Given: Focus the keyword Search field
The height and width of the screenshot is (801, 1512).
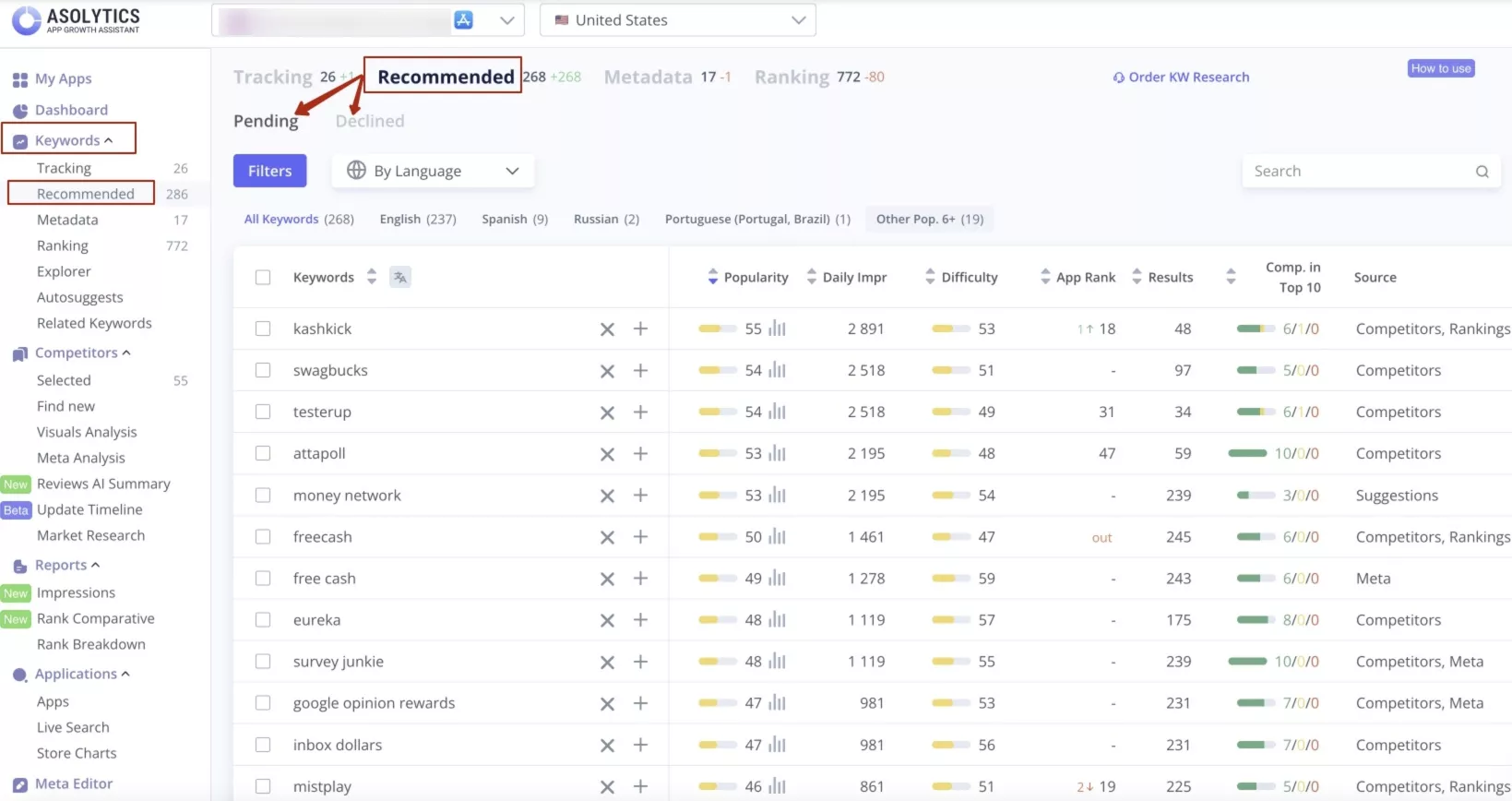Looking at the screenshot, I should [1371, 171].
